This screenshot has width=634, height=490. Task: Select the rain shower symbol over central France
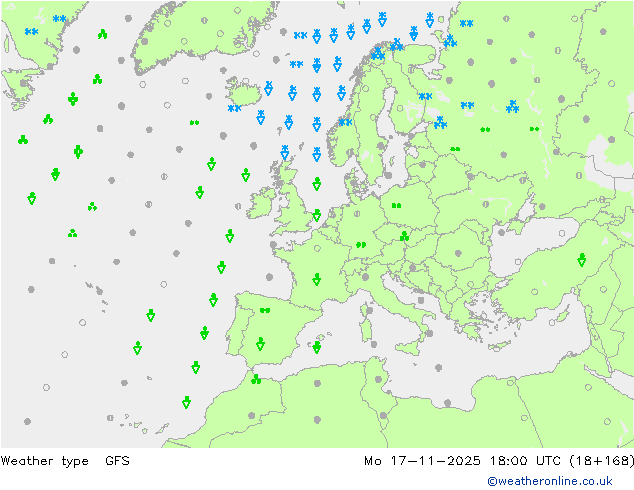point(317,279)
